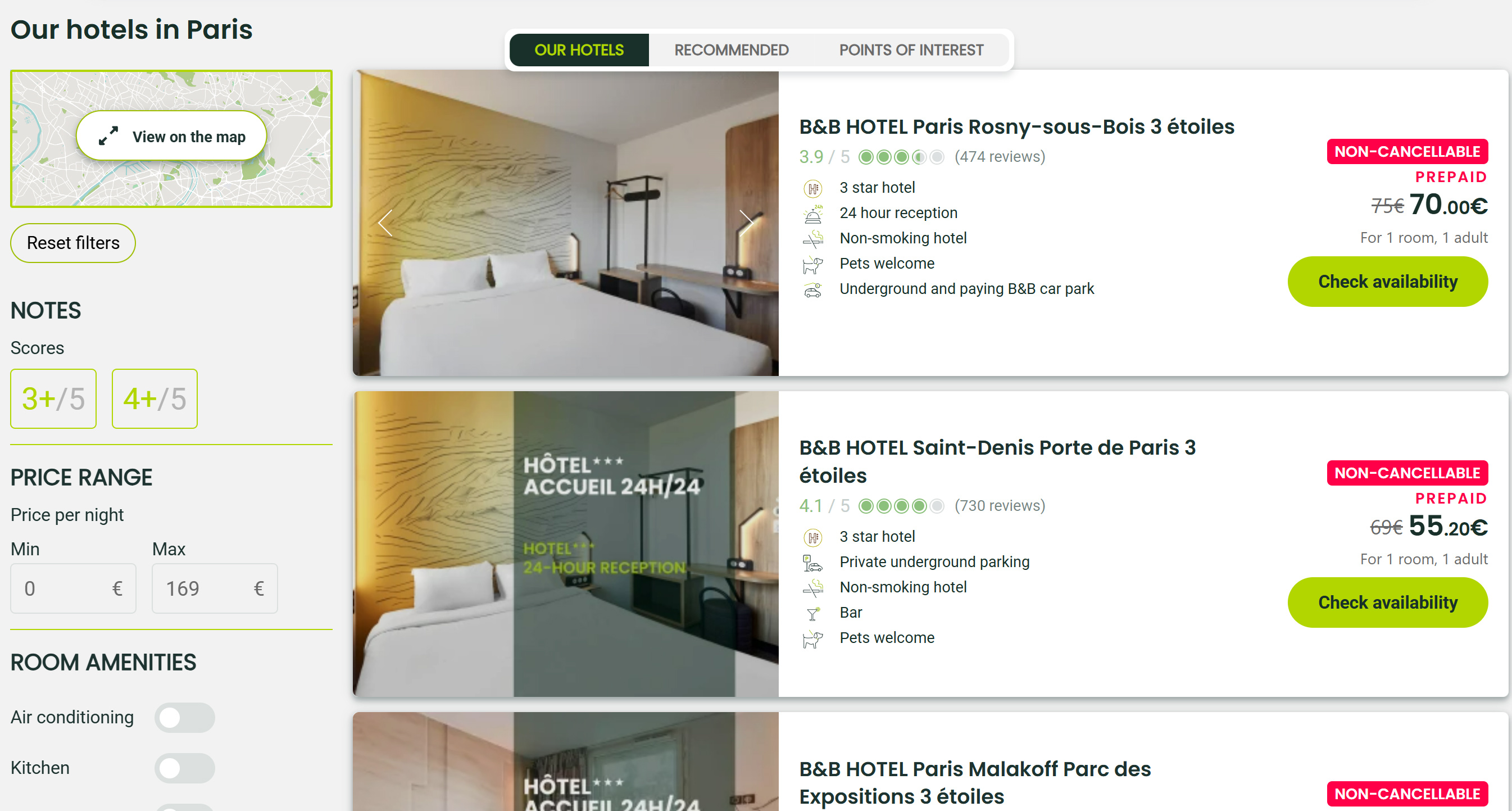Image resolution: width=1512 pixels, height=811 pixels.
Task: Click the next photo arrow on Rosny-sous-Bois image
Action: pyautogui.click(x=746, y=223)
